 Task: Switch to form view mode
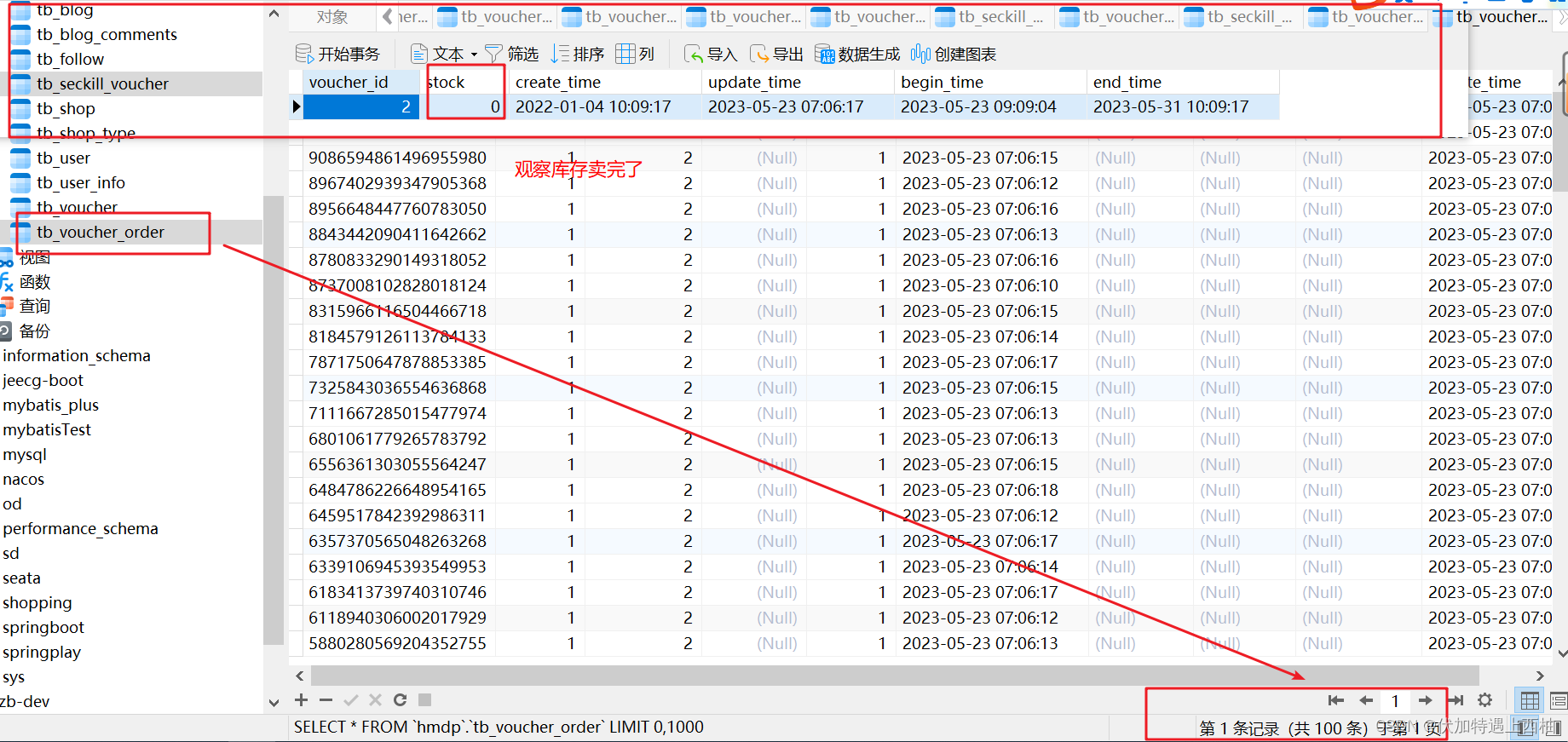(x=1559, y=701)
